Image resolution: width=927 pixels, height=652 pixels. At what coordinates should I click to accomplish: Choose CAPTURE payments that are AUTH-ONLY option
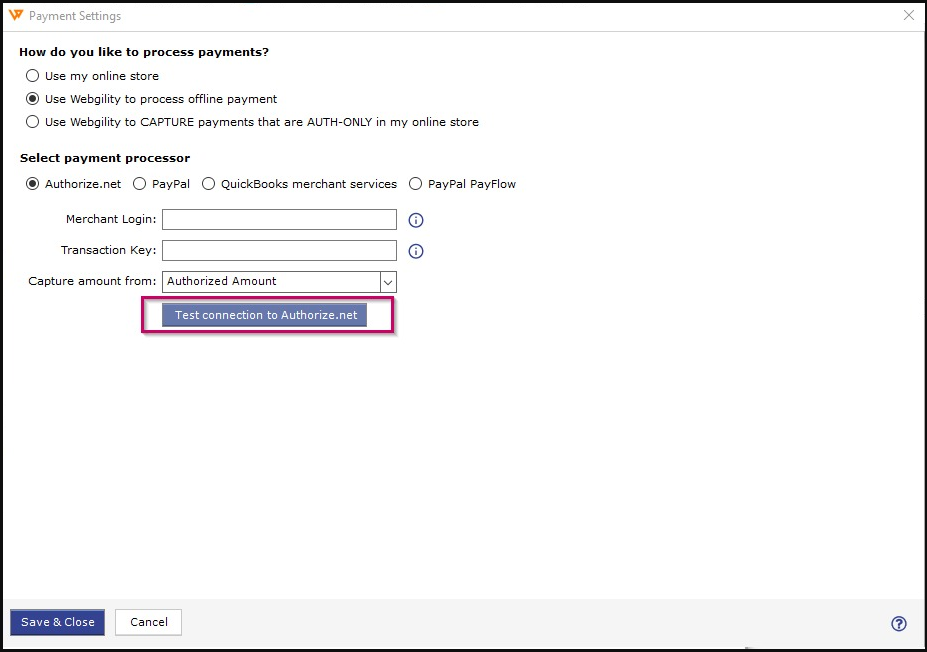click(x=33, y=122)
